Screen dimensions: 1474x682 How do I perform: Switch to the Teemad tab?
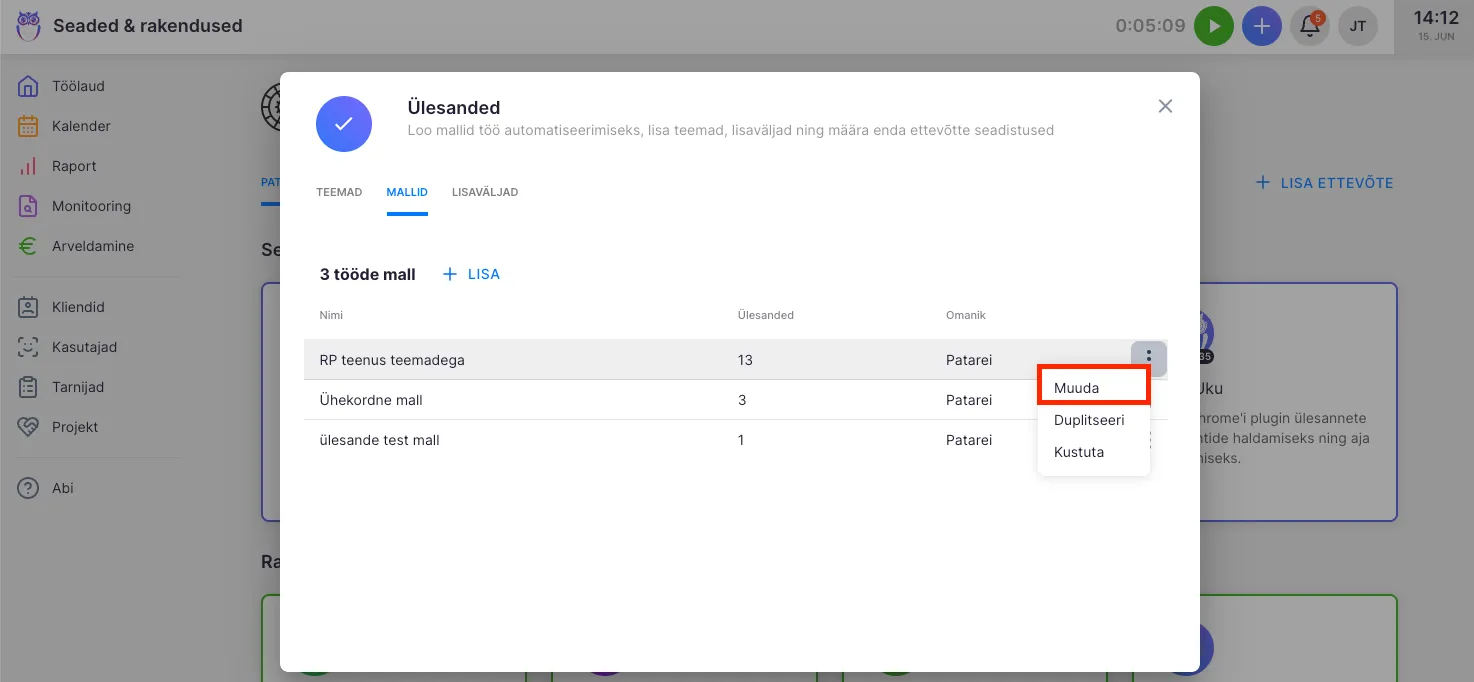click(x=339, y=192)
